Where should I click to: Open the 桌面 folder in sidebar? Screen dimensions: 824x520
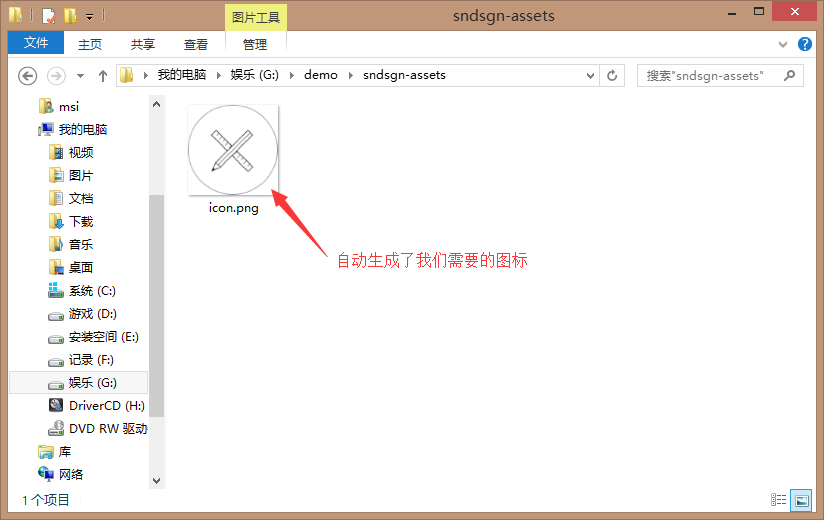81,267
